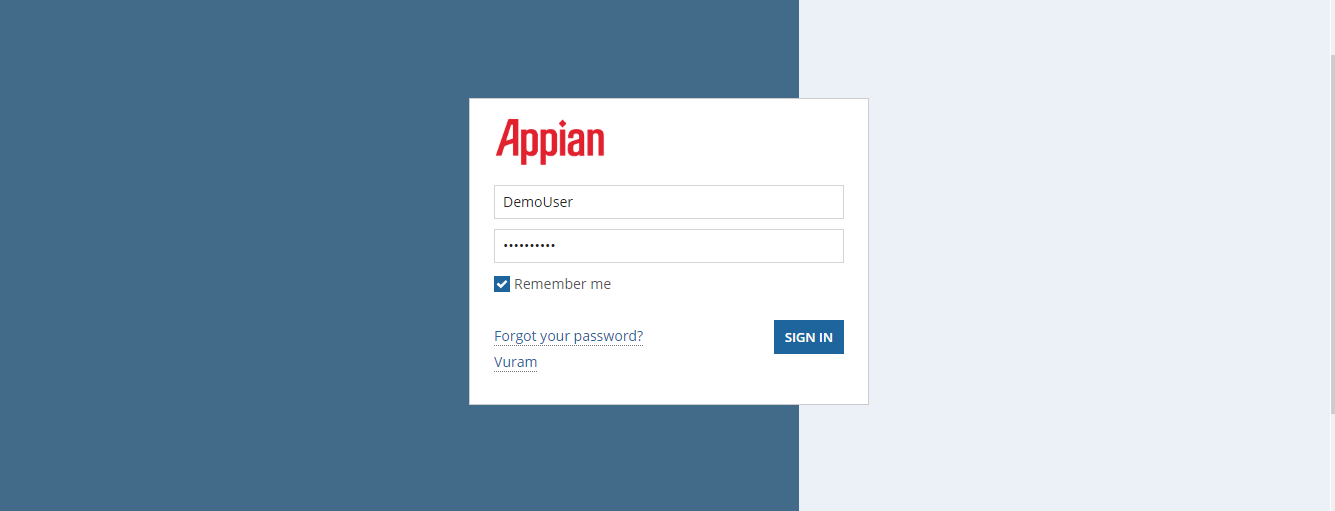The height and width of the screenshot is (511, 1335).
Task: Toggle the white checkmark next to Remember me
Action: pyautogui.click(x=502, y=284)
